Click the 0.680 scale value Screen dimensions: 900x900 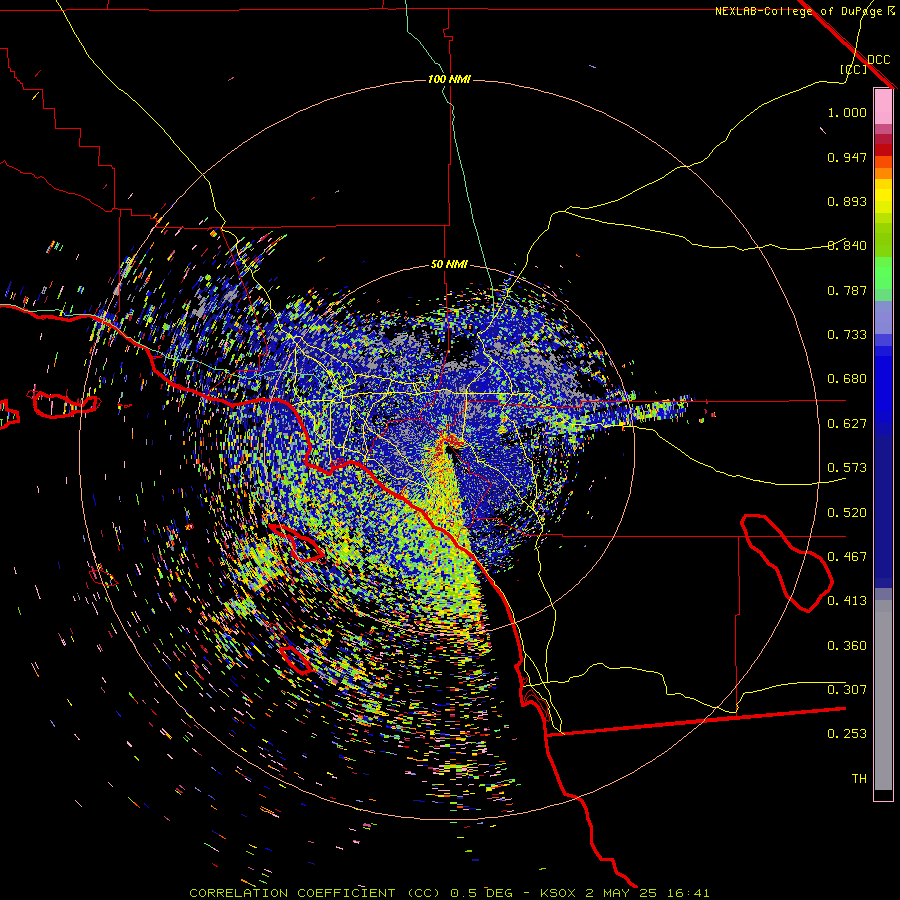coord(847,379)
